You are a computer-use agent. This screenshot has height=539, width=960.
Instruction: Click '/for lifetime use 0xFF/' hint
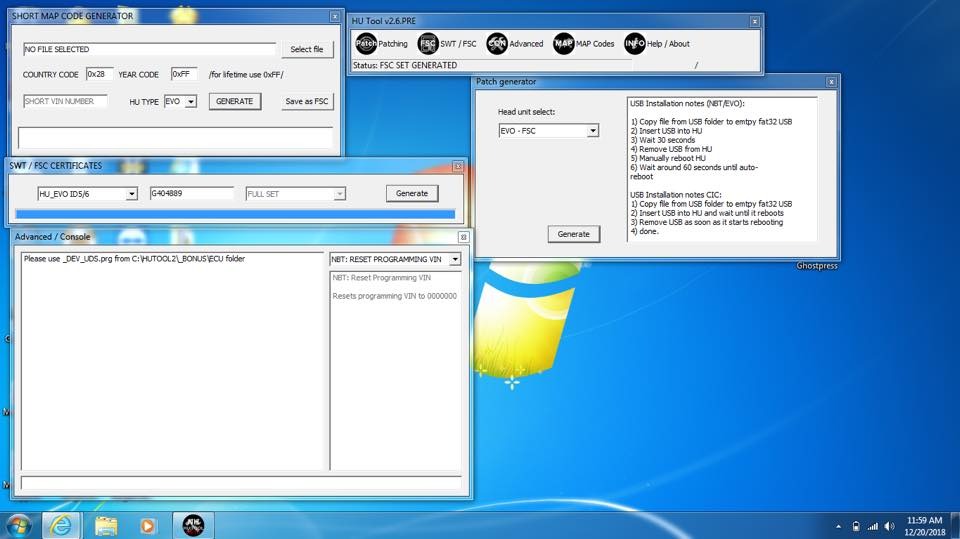click(x=246, y=75)
